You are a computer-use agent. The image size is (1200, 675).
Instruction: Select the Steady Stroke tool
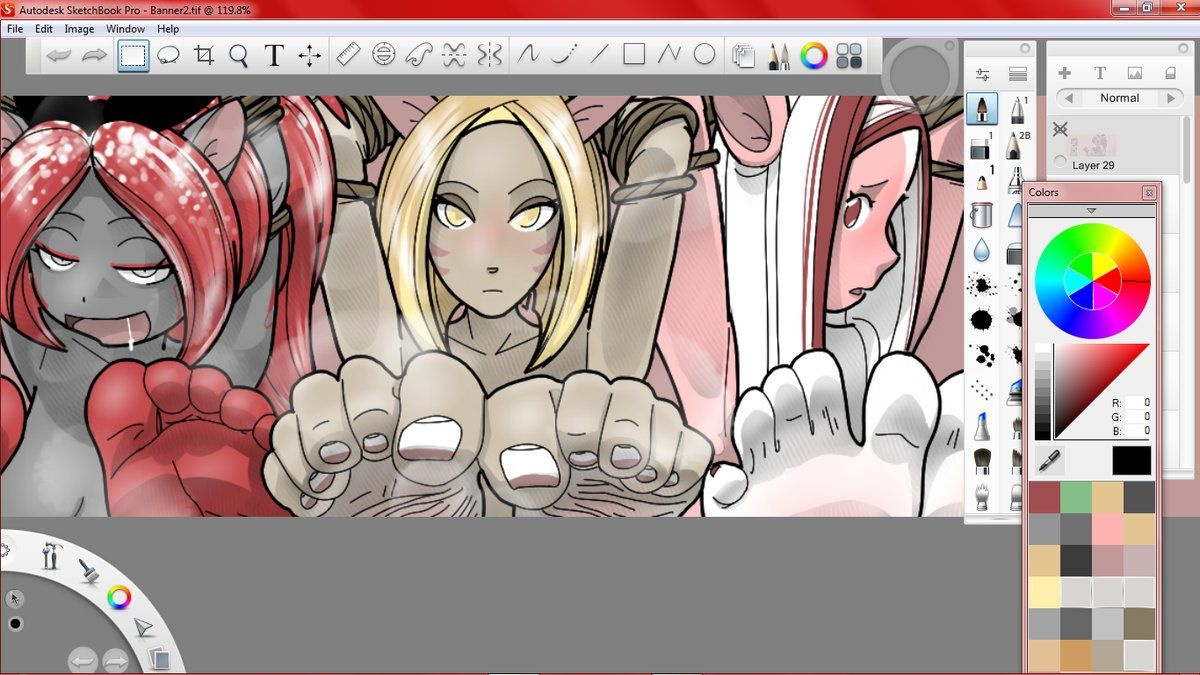527,54
